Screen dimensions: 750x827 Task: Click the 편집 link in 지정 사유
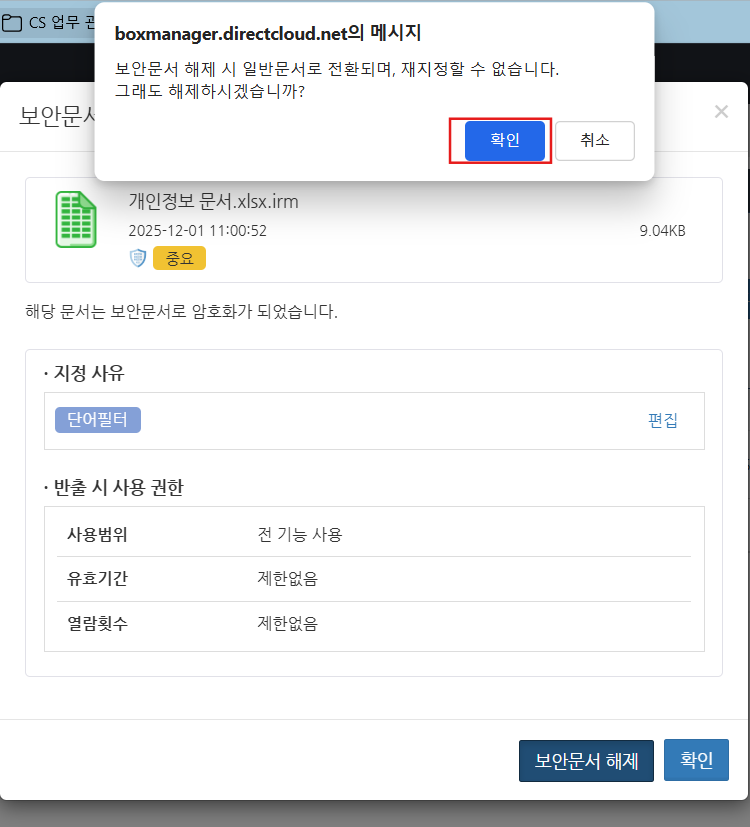coord(662,421)
